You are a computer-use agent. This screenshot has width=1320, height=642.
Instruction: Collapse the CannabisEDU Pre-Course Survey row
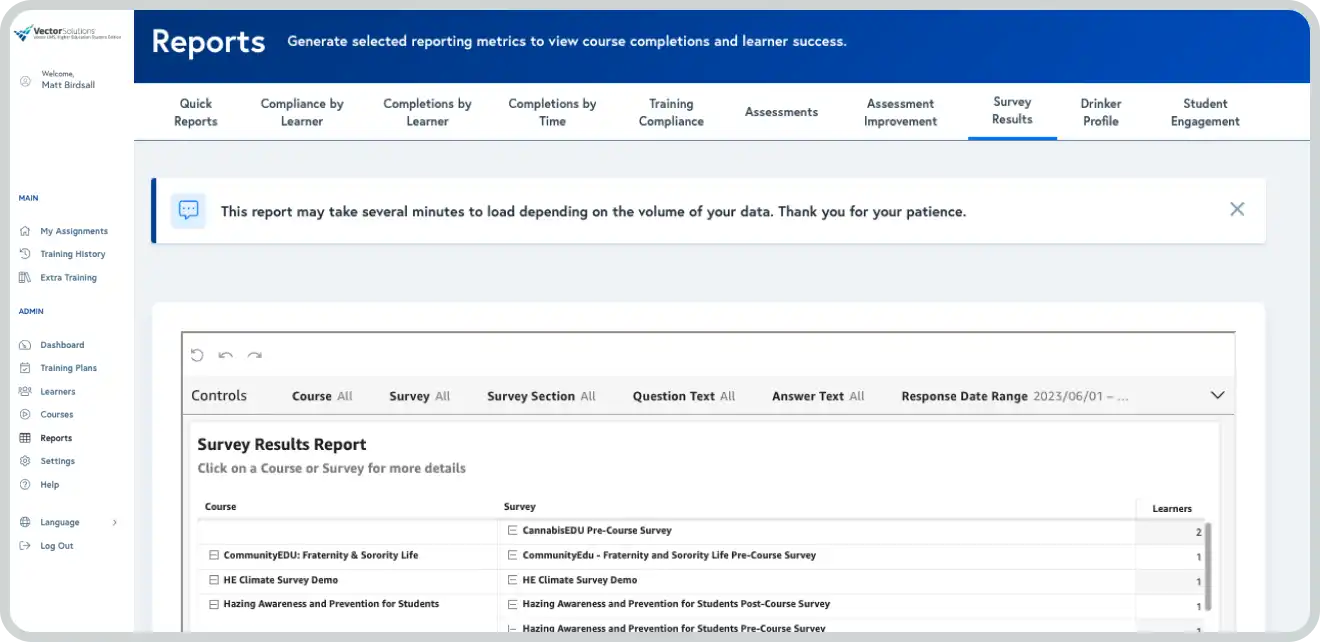512,531
